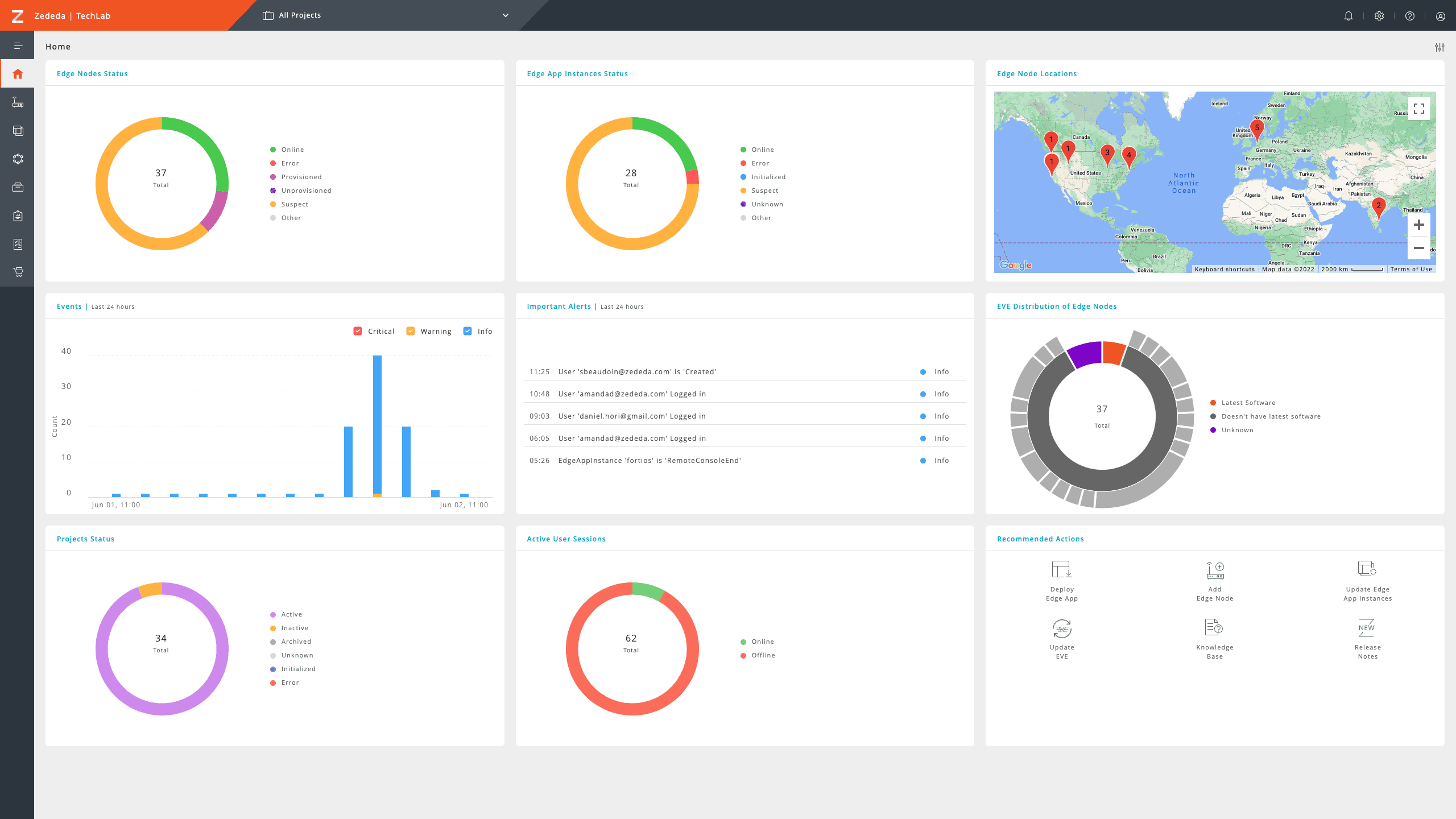Viewport: 1456px width, 819px height.
Task: Uncheck the Critical events checkbox
Action: 358,331
